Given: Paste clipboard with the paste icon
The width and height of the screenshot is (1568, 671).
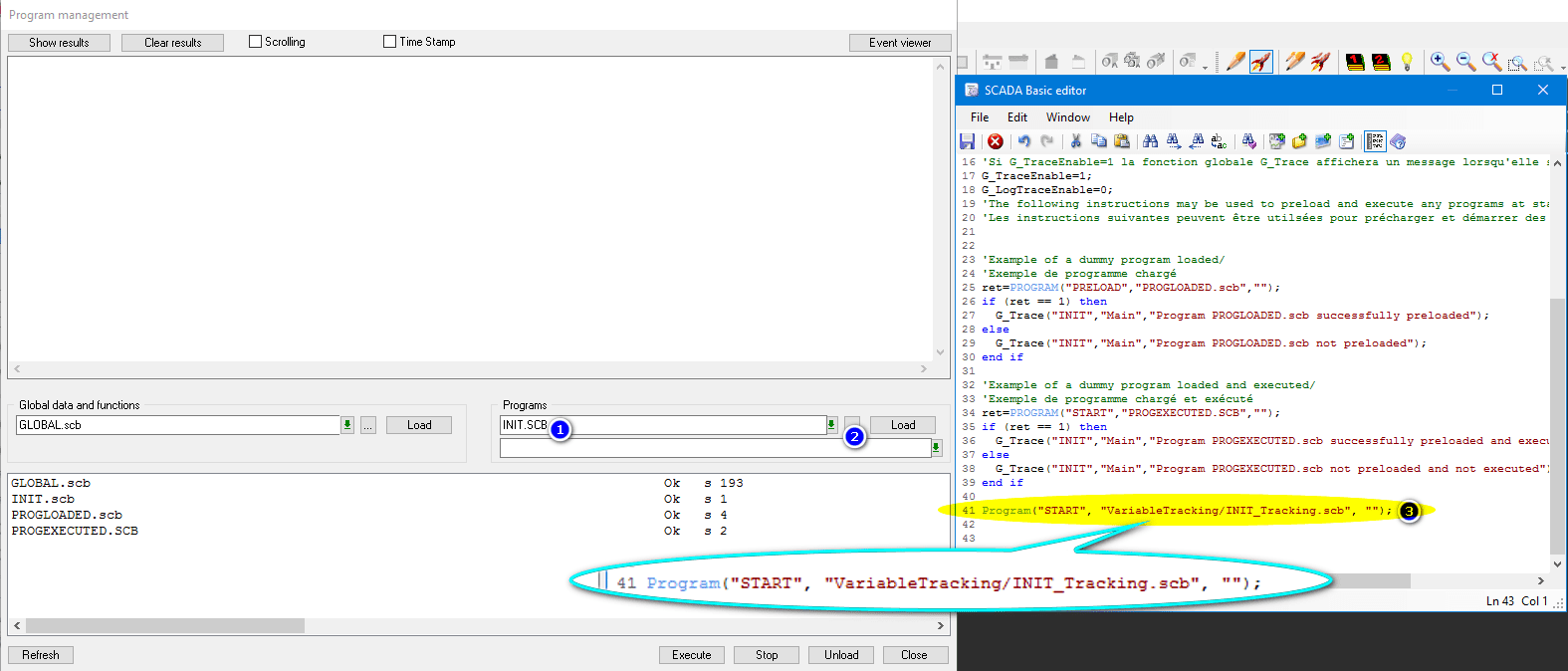Looking at the screenshot, I should pyautogui.click(x=1122, y=141).
